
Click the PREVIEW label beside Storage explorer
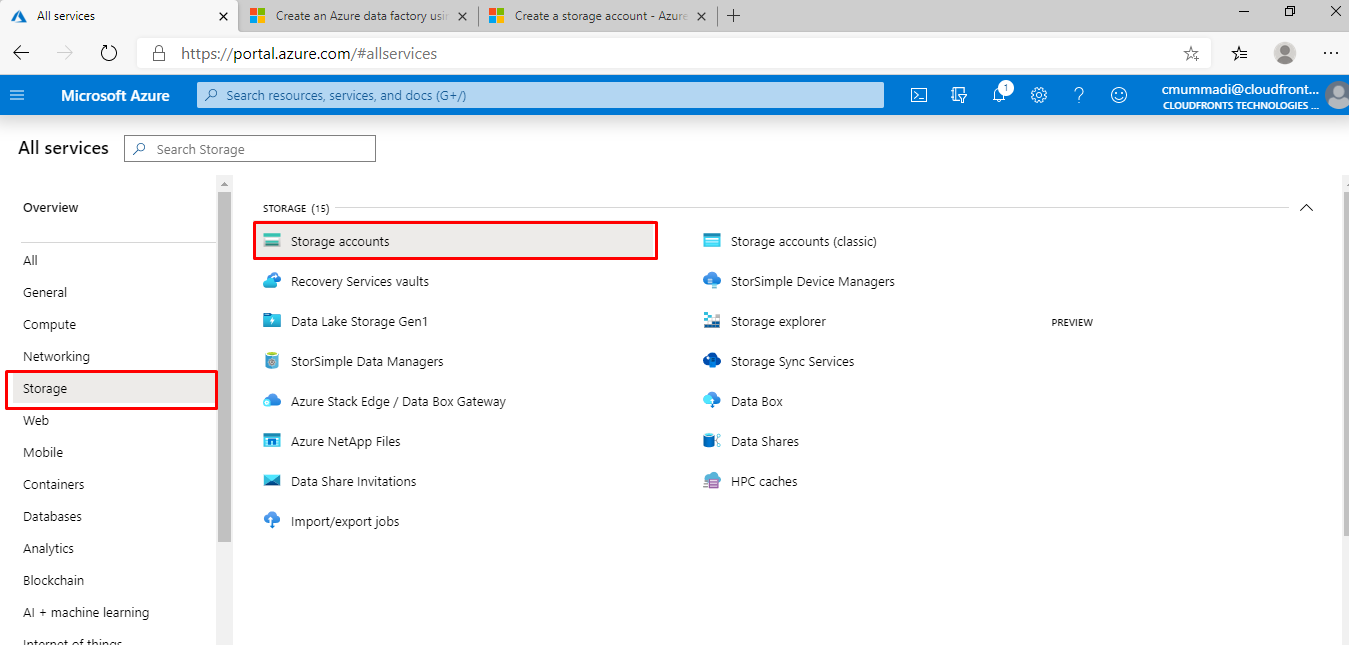1072,323
